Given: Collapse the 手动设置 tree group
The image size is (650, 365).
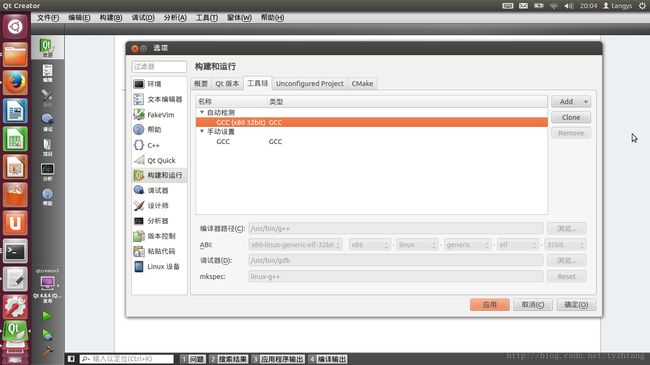Looking at the screenshot, I should pyautogui.click(x=202, y=131).
